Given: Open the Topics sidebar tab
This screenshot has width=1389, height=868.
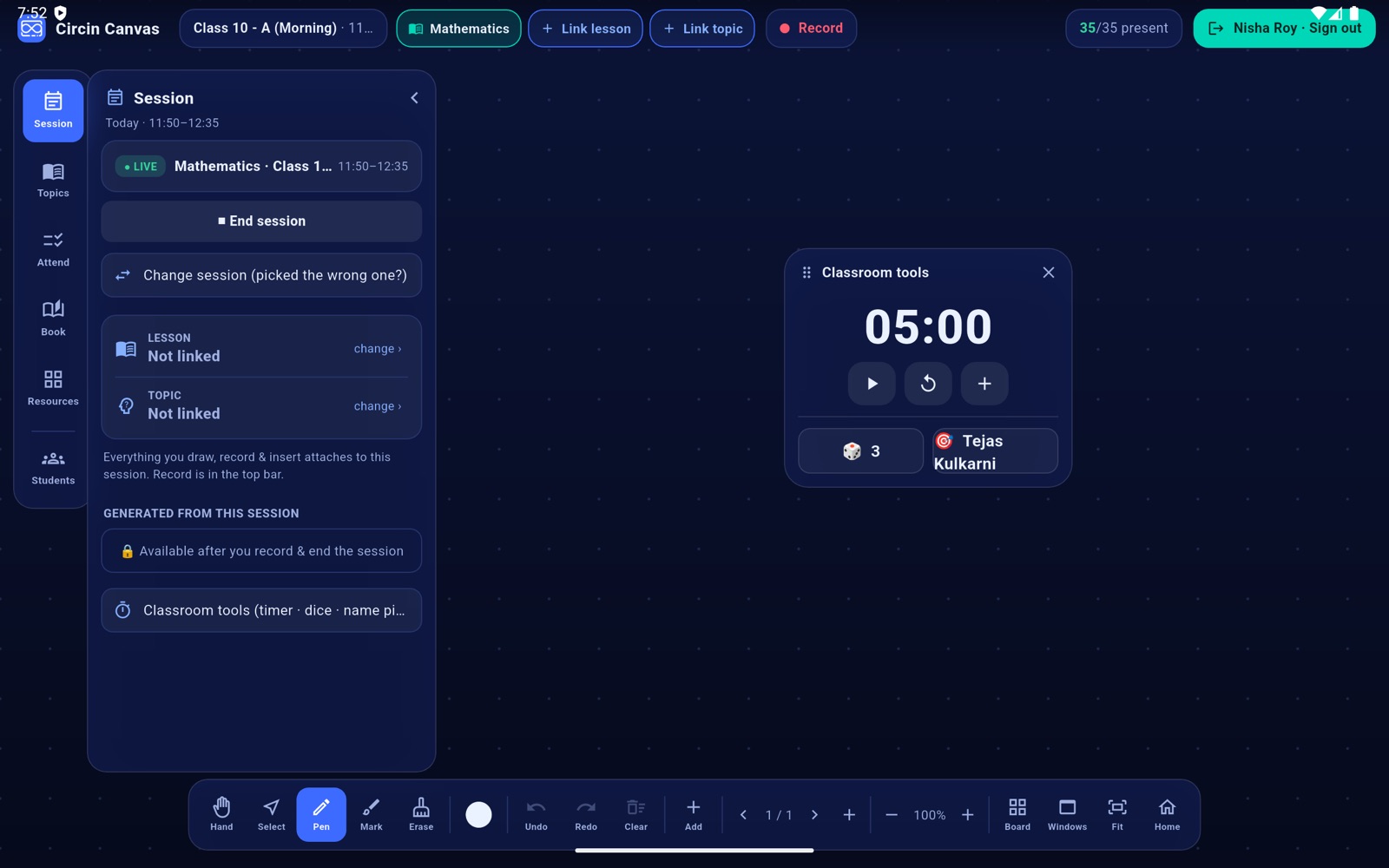Looking at the screenshot, I should click(53, 180).
